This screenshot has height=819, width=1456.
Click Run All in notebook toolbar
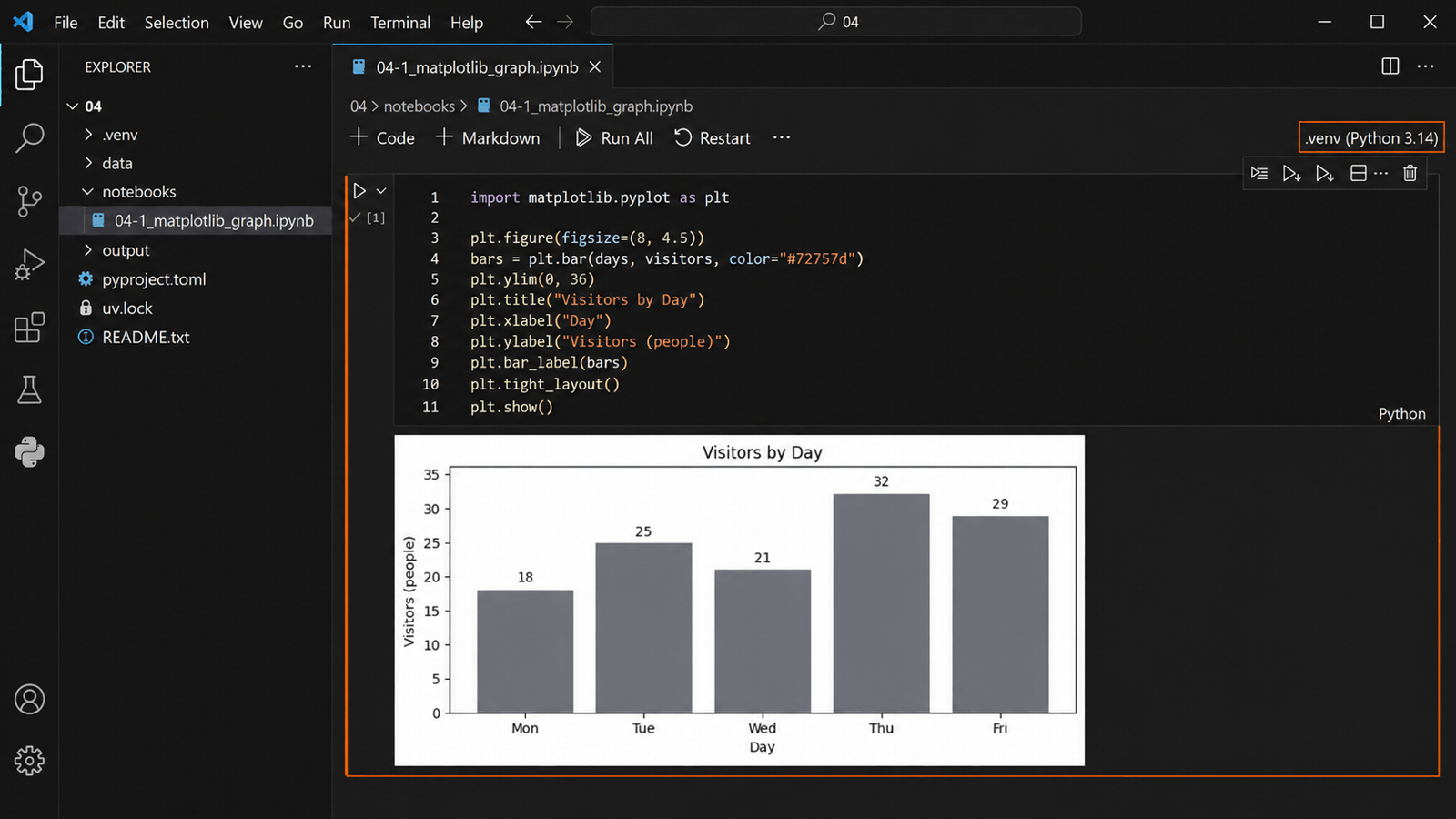614,138
